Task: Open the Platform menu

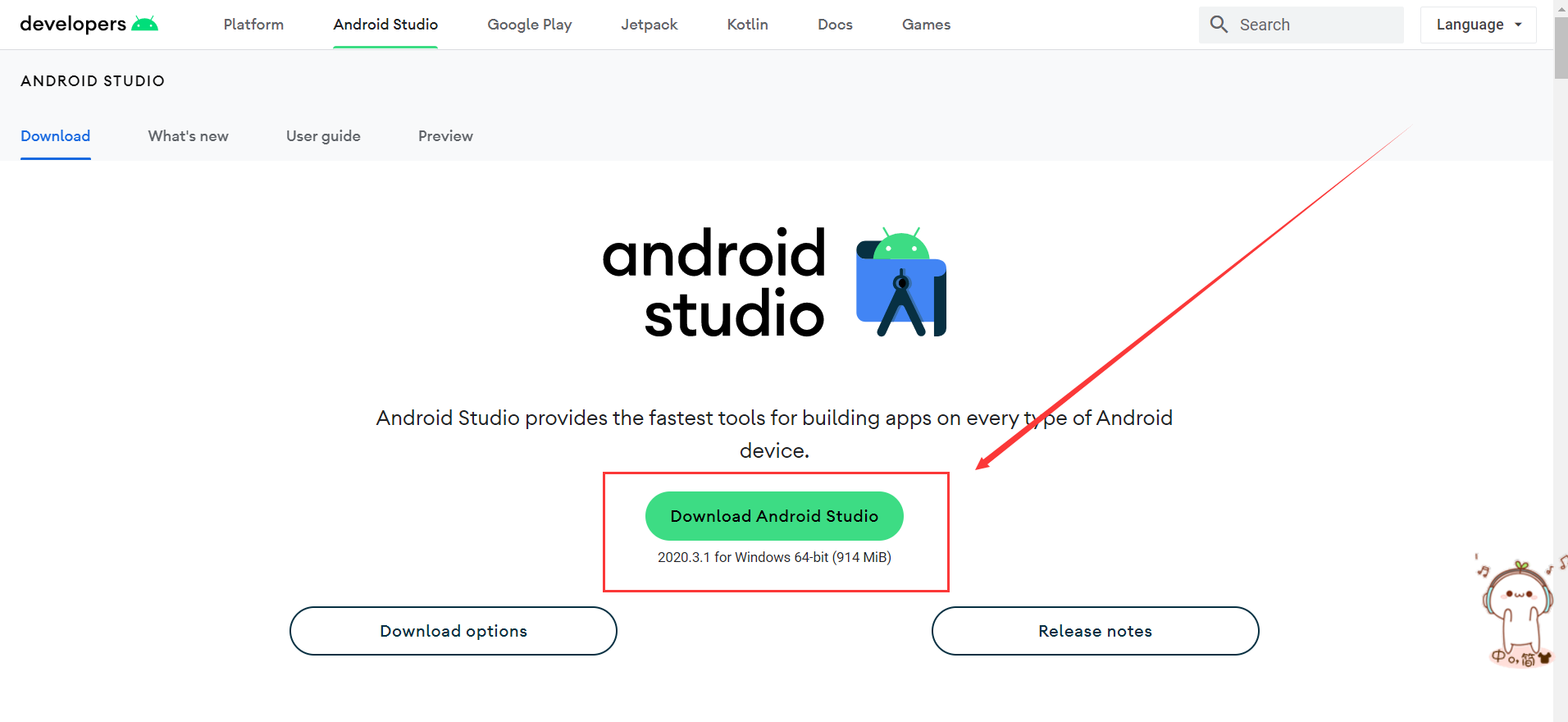Action: click(253, 25)
